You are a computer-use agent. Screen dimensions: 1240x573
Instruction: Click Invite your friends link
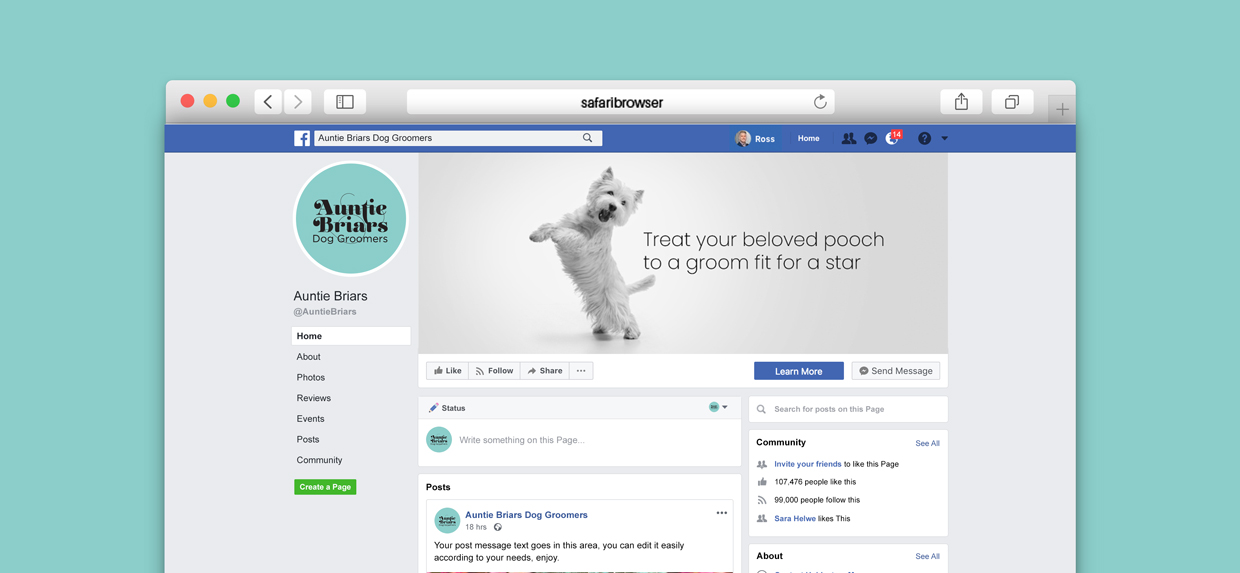808,464
